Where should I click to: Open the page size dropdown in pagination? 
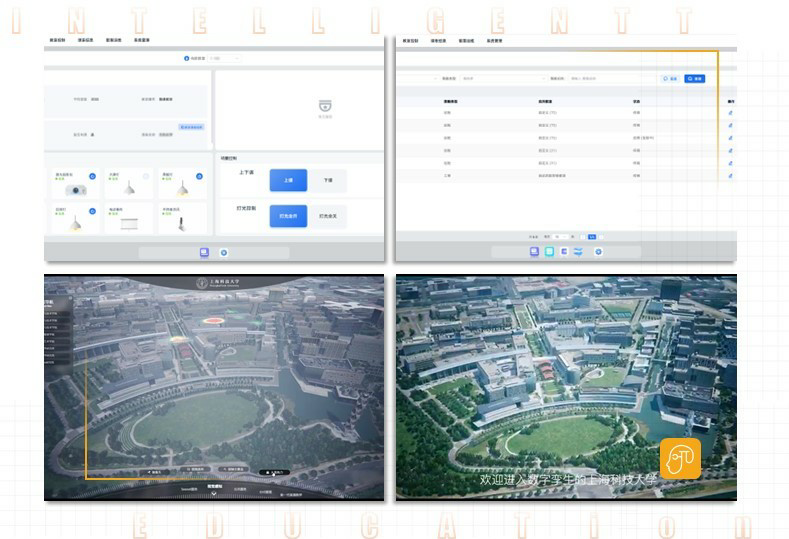click(x=561, y=236)
